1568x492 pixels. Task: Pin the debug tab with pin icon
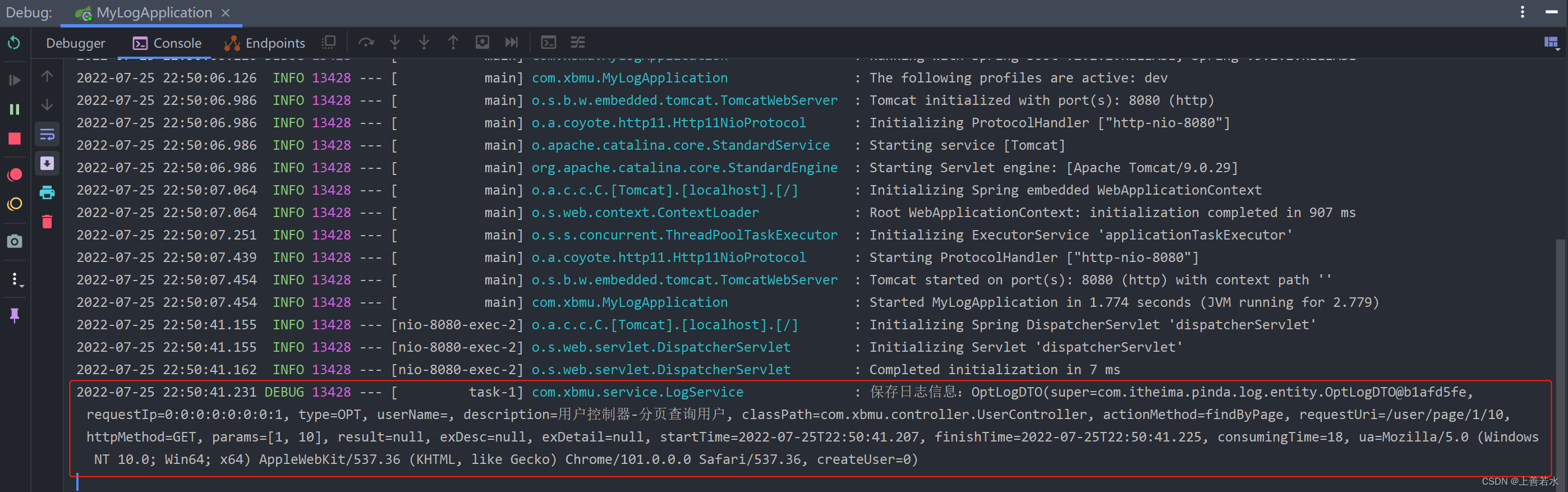tap(14, 315)
